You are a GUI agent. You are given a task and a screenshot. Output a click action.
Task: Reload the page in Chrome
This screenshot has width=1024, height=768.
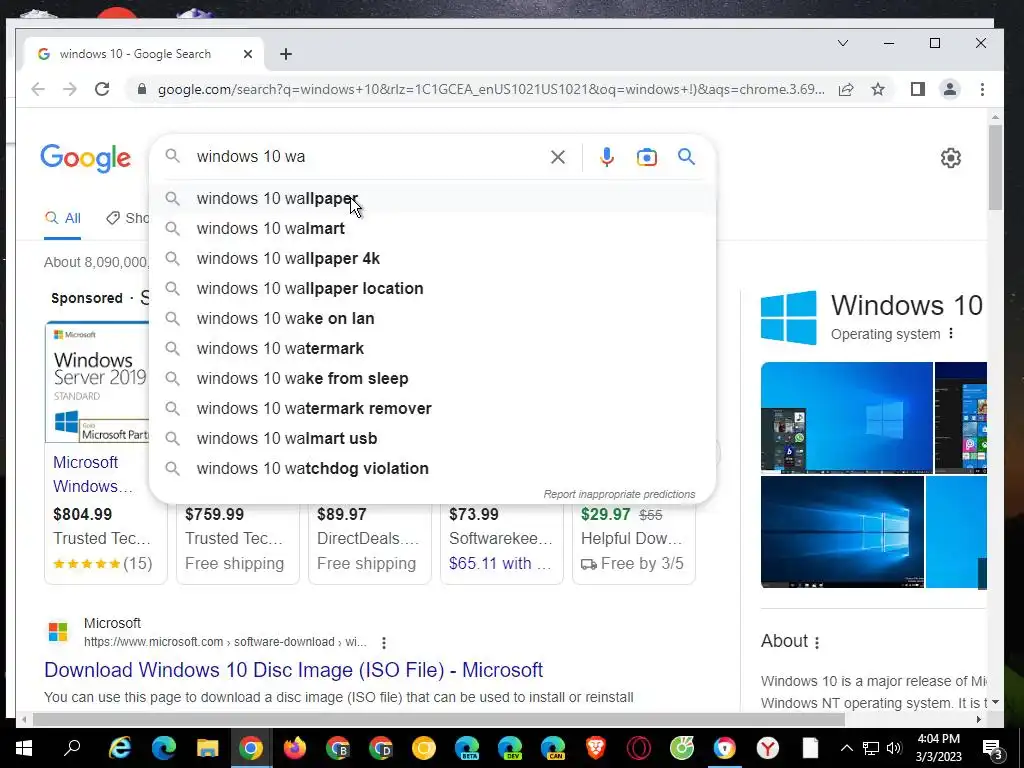tap(102, 89)
